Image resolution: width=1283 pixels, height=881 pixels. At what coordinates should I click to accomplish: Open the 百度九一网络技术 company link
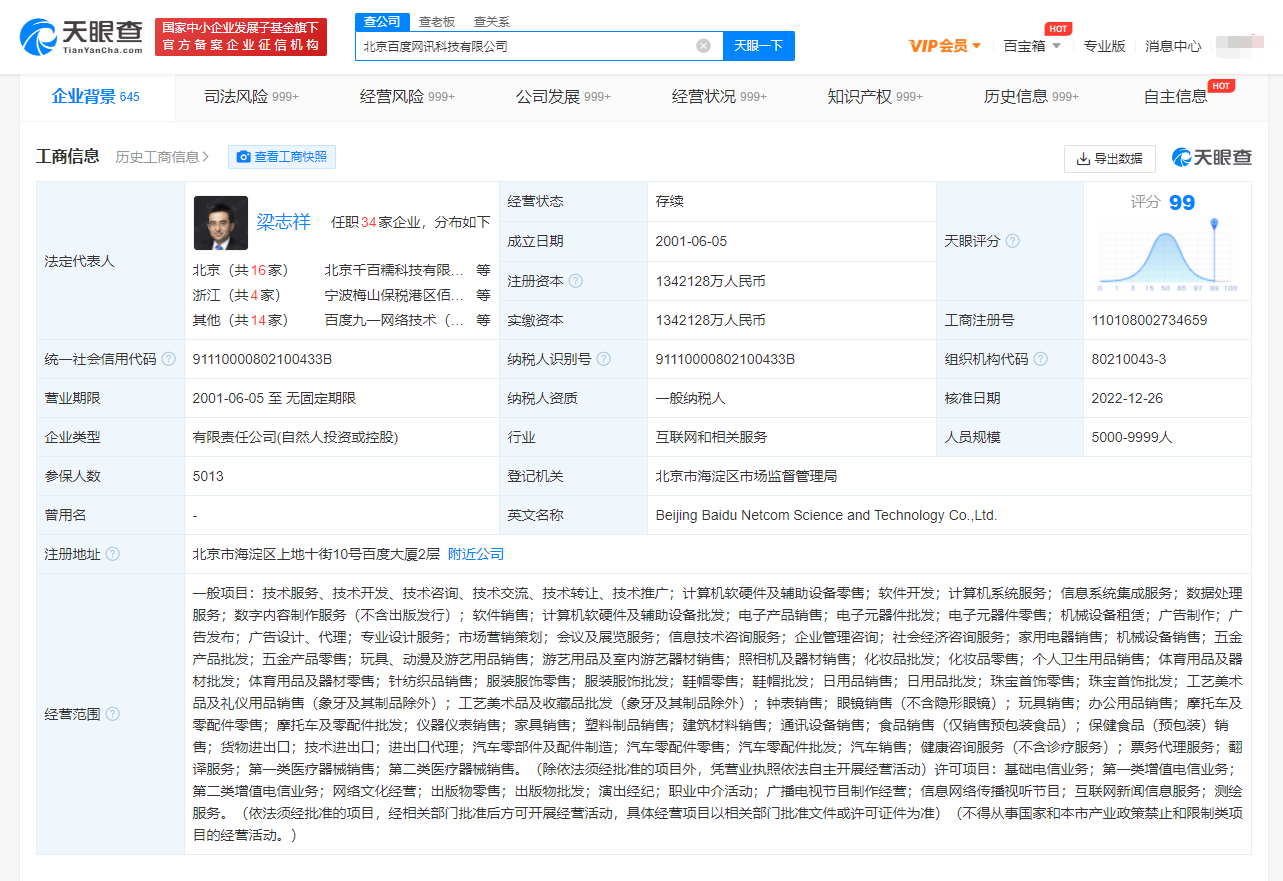coord(394,320)
